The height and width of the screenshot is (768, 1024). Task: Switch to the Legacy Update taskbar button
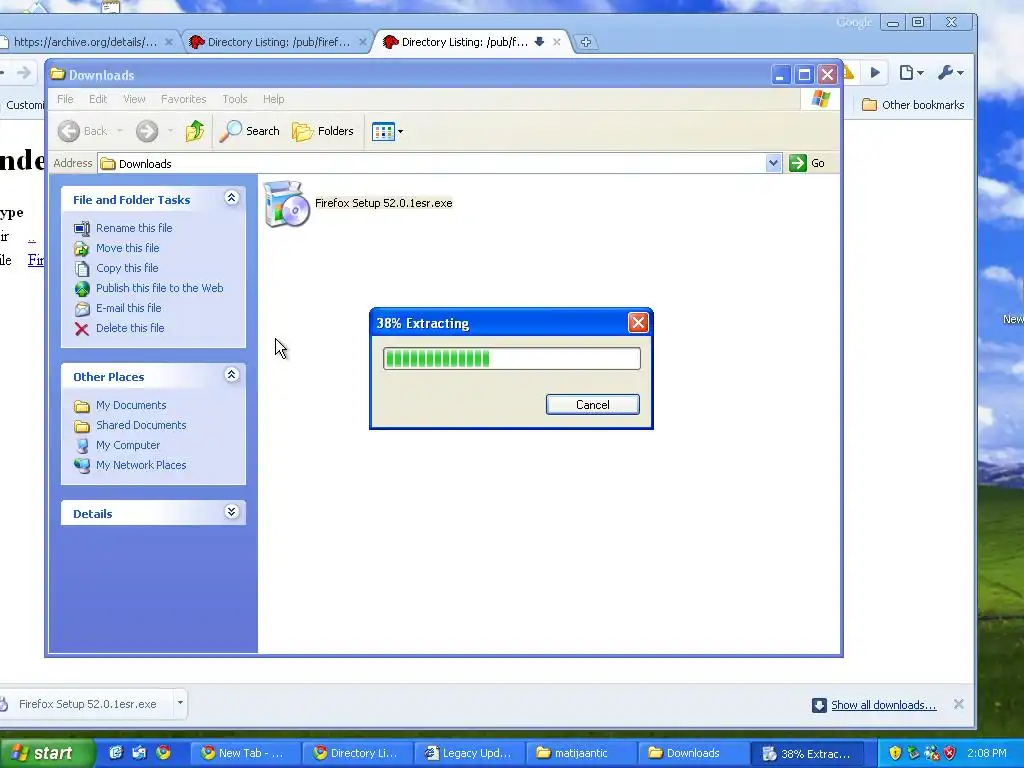pos(469,753)
